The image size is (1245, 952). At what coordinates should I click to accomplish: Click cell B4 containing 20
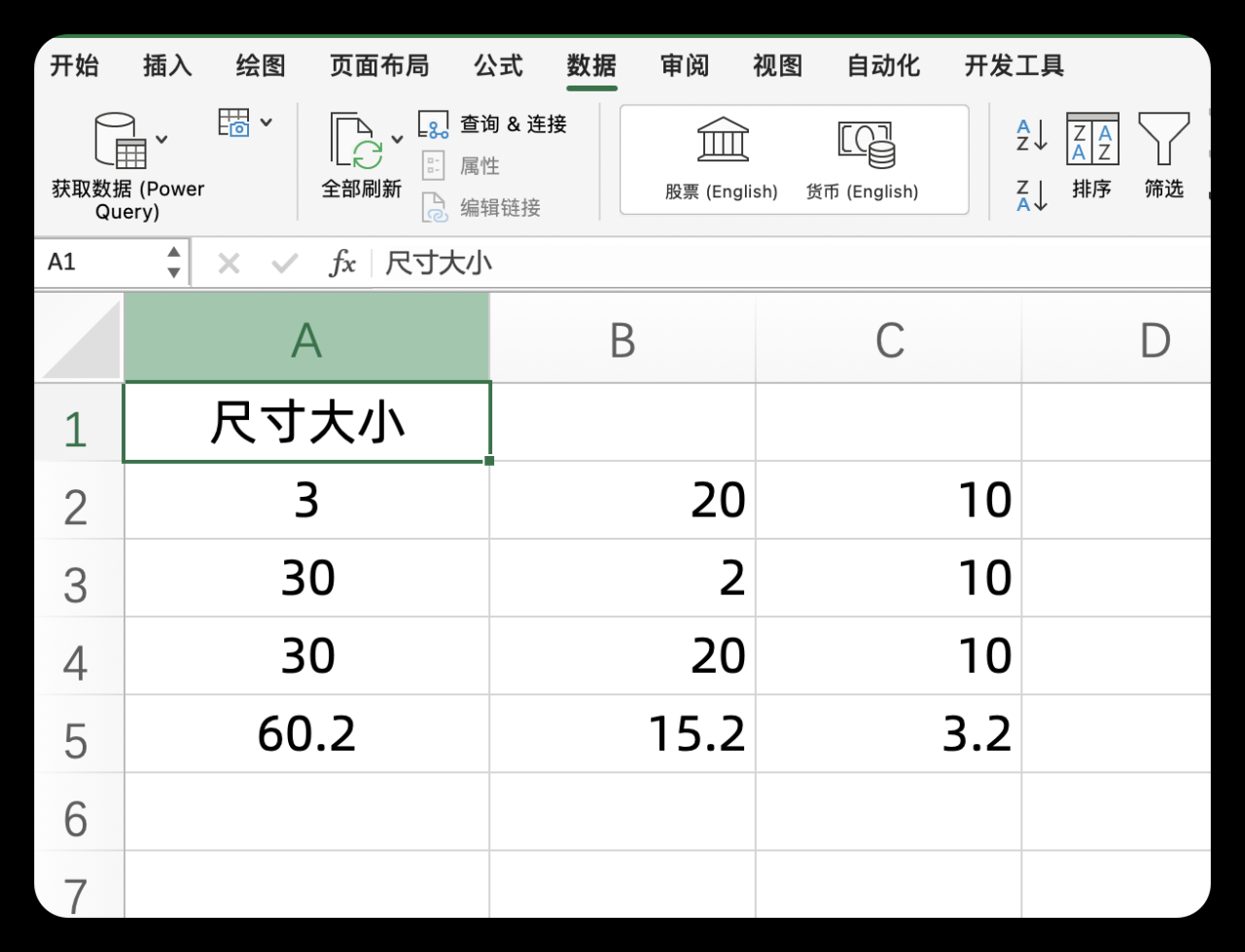tap(622, 656)
